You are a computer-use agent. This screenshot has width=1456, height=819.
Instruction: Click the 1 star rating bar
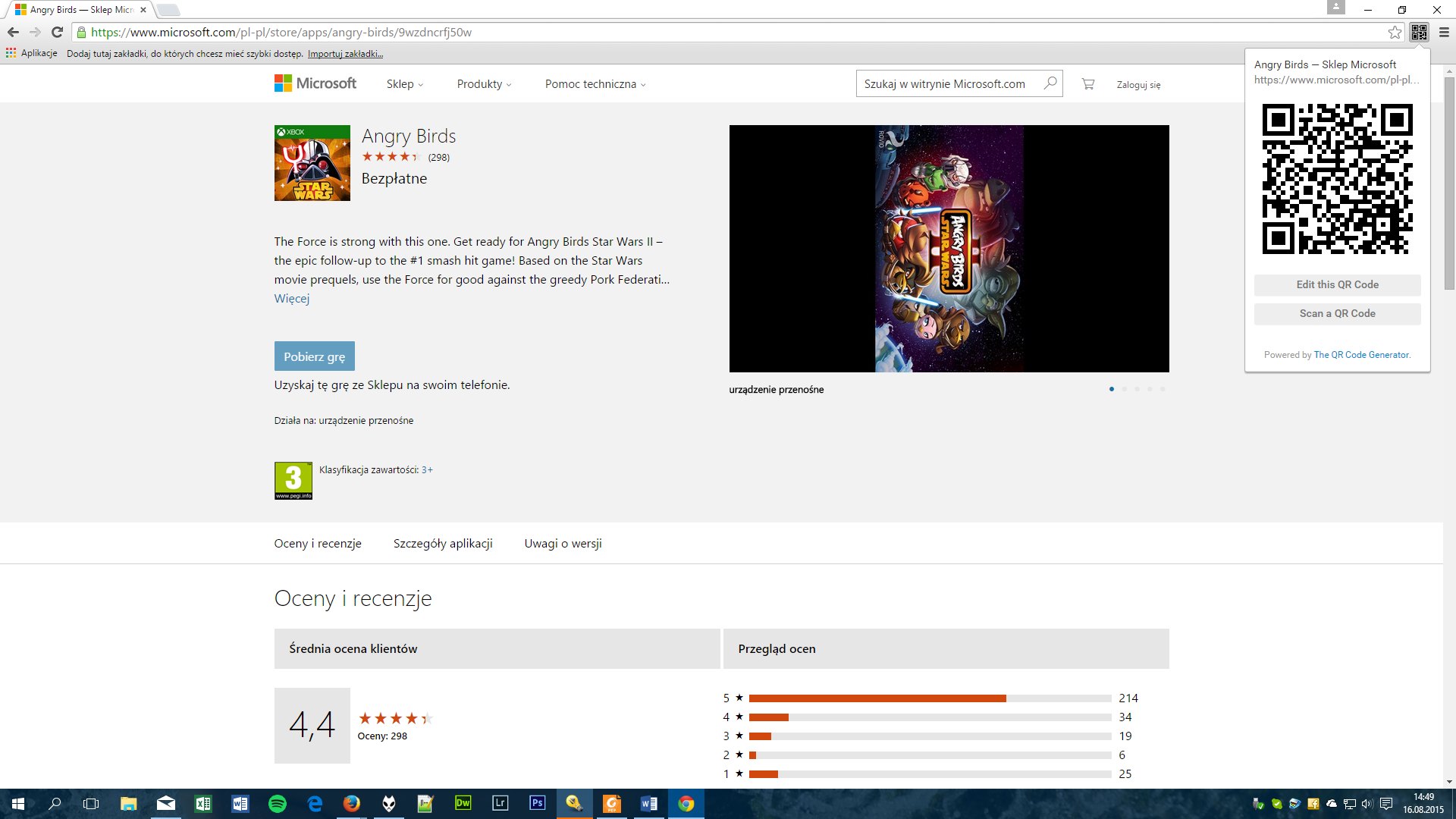[930, 774]
